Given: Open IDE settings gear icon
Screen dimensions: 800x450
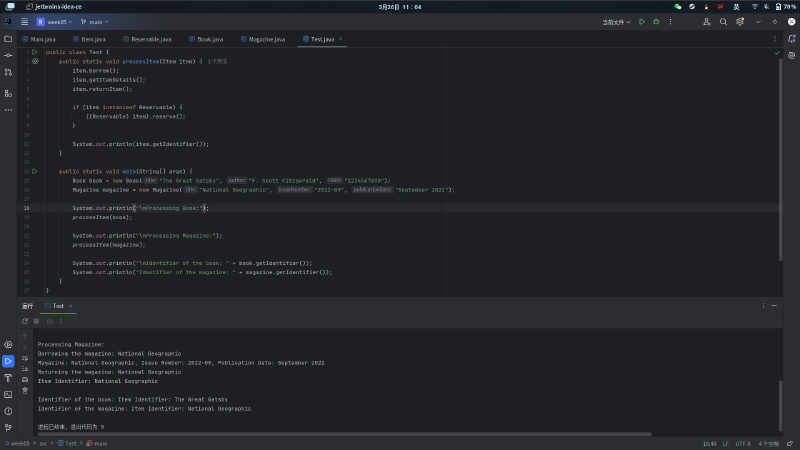Looking at the screenshot, I should point(740,22).
